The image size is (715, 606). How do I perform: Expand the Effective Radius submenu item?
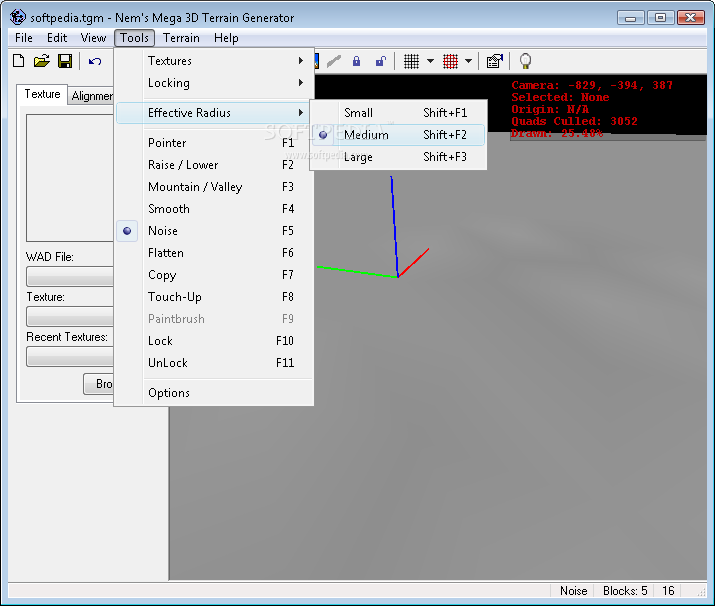(214, 113)
